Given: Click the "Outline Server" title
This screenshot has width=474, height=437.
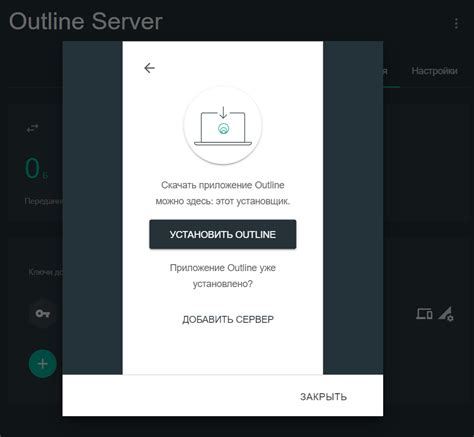Looking at the screenshot, I should 86,21.
